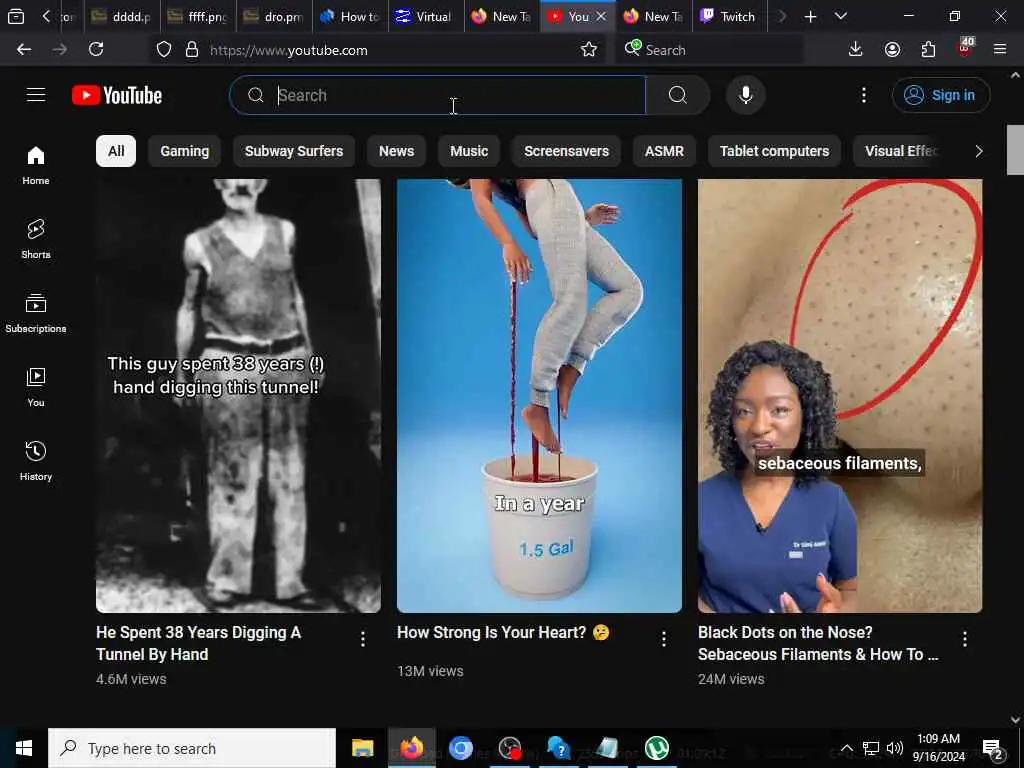The width and height of the screenshot is (1024, 768).
Task: Switch to the dddd.png browser tab
Action: coord(122,17)
